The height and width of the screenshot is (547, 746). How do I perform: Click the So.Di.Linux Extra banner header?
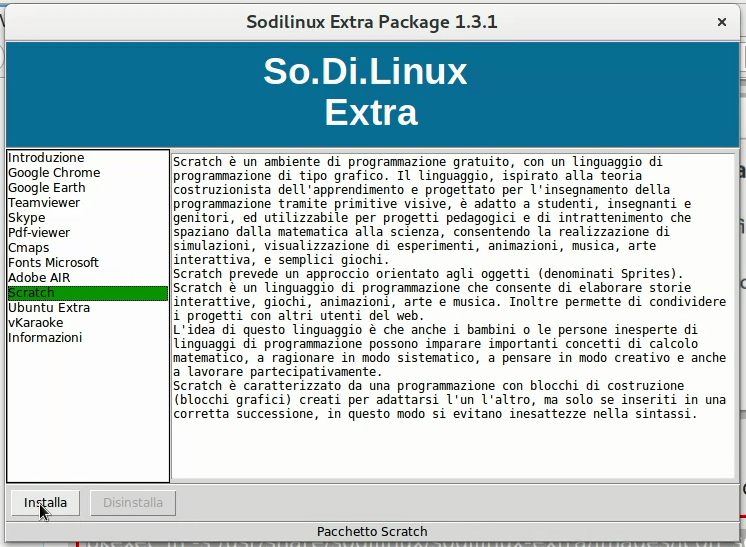click(372, 92)
